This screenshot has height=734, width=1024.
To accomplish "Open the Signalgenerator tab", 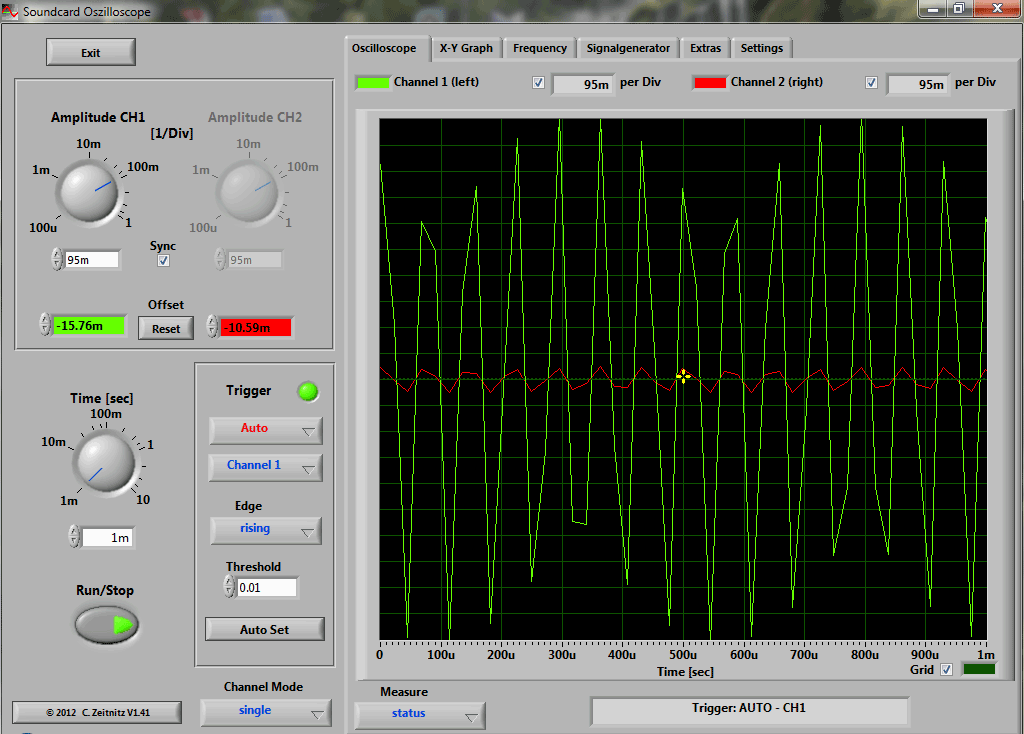I will [628, 48].
